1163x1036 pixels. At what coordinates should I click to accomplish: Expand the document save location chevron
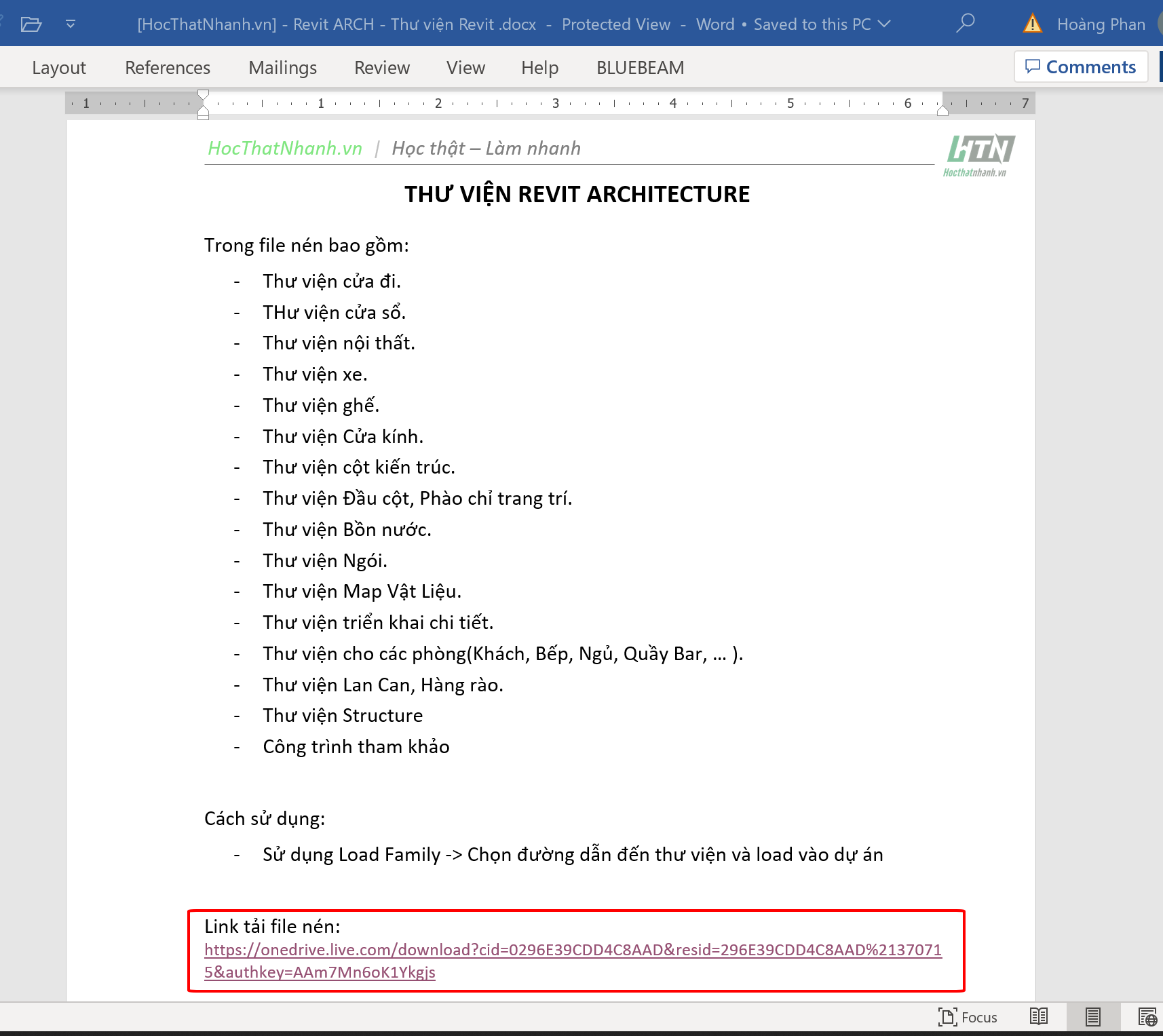coord(883,24)
